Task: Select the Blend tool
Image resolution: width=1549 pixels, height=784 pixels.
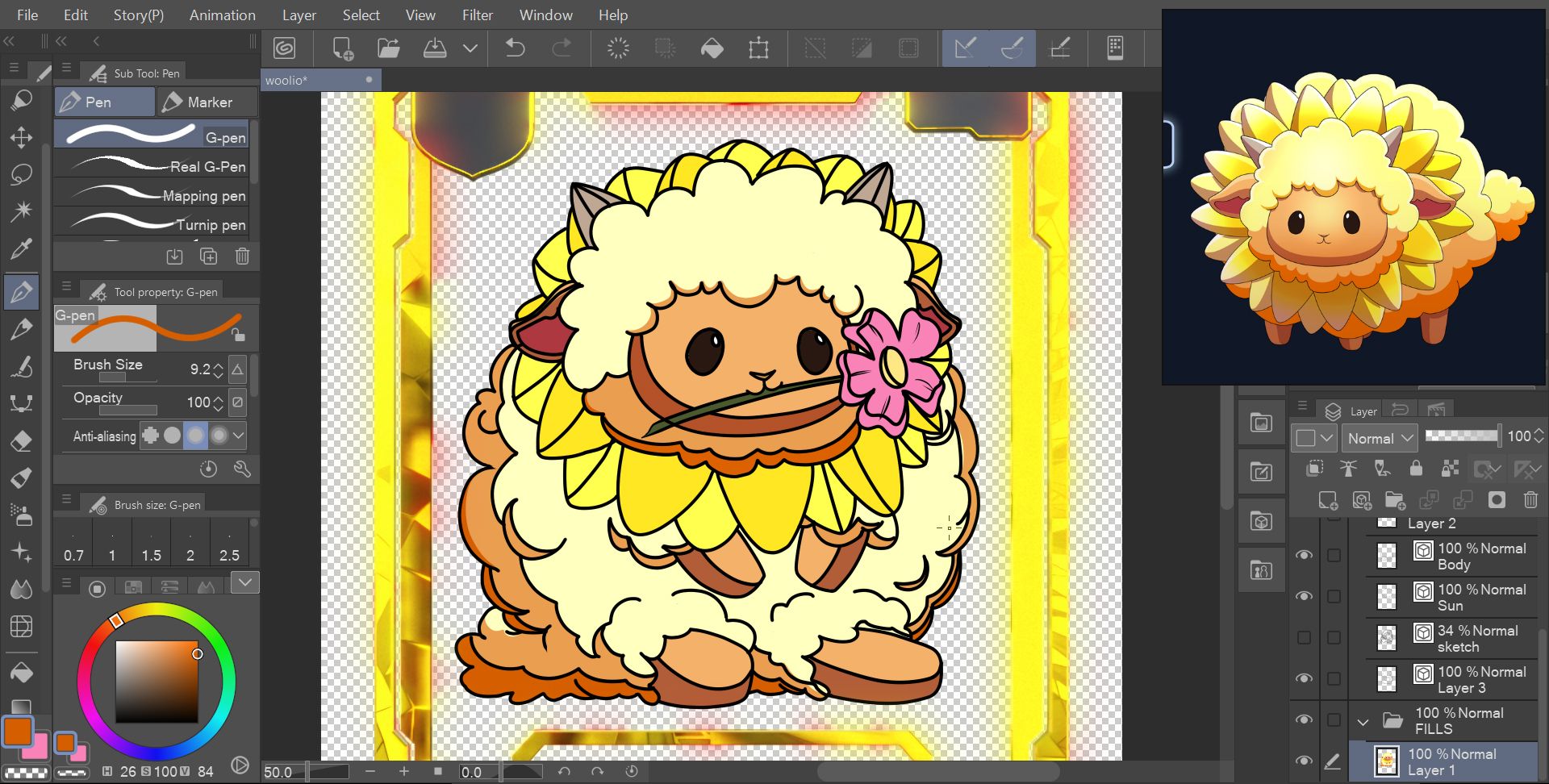Action: pyautogui.click(x=22, y=589)
